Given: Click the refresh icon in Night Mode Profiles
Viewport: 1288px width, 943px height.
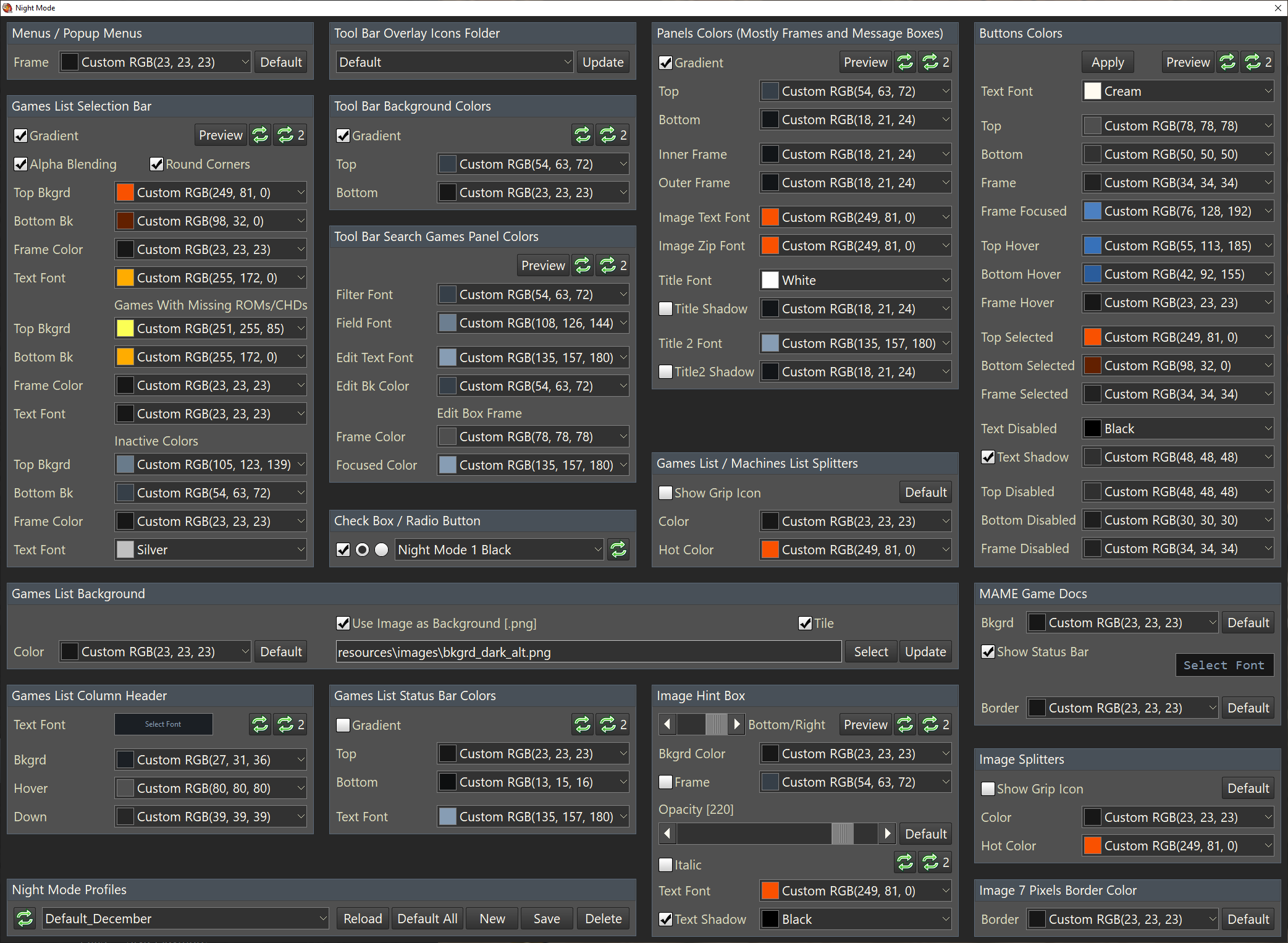Looking at the screenshot, I should [x=25, y=918].
